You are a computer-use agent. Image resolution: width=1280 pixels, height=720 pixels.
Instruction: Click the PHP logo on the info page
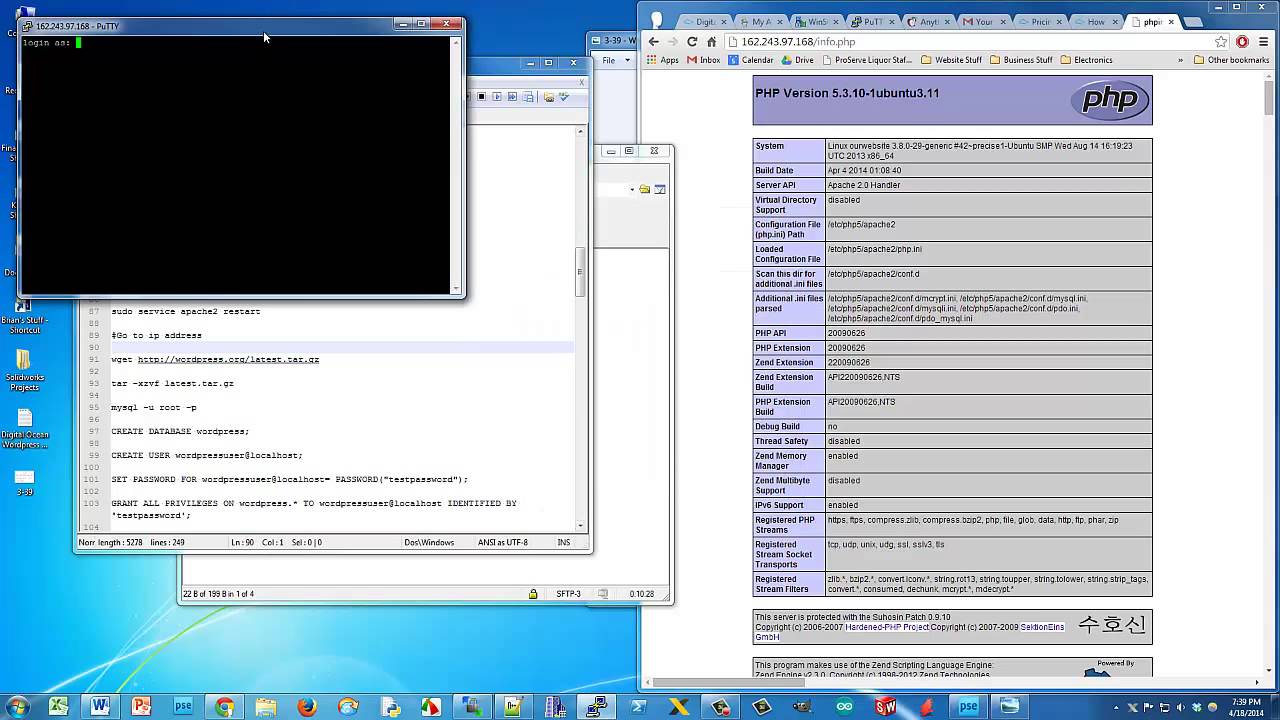(1110, 100)
